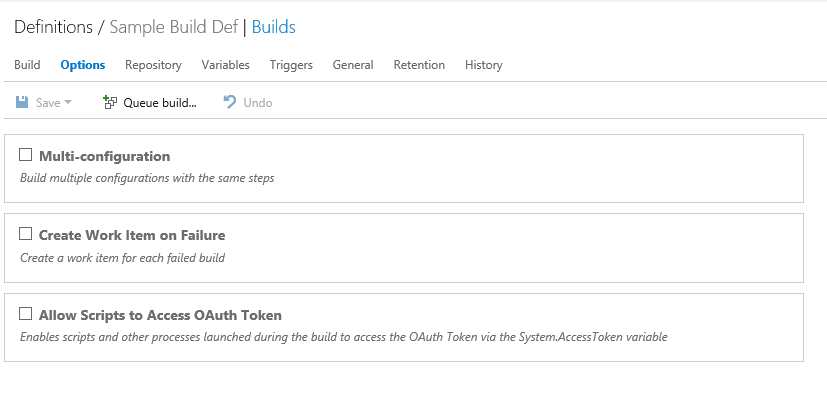Go to the Variables tab
Screen dimensions: 827x406
click(225, 65)
